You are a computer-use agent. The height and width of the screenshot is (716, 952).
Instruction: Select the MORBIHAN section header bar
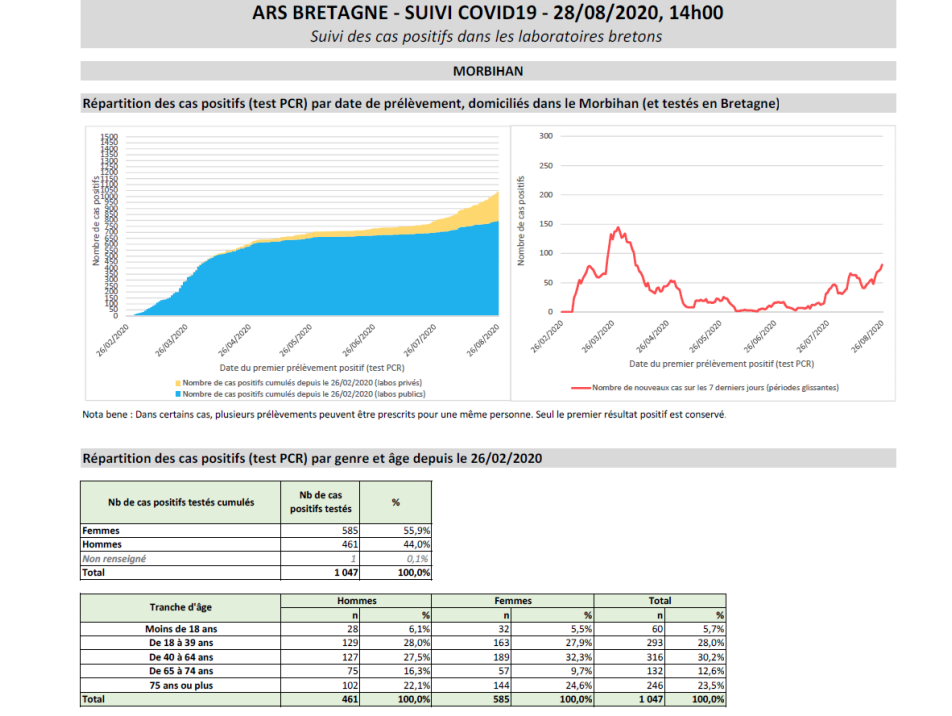click(488, 72)
